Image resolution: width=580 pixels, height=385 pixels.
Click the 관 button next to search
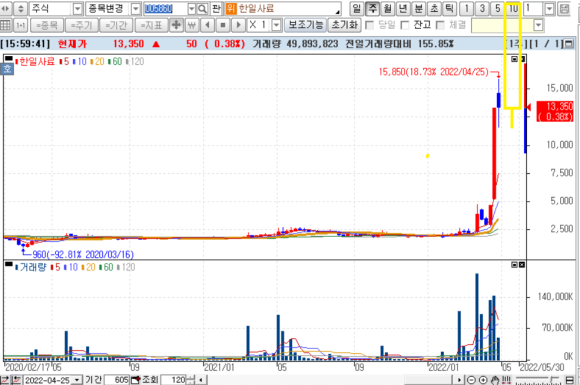(x=216, y=9)
